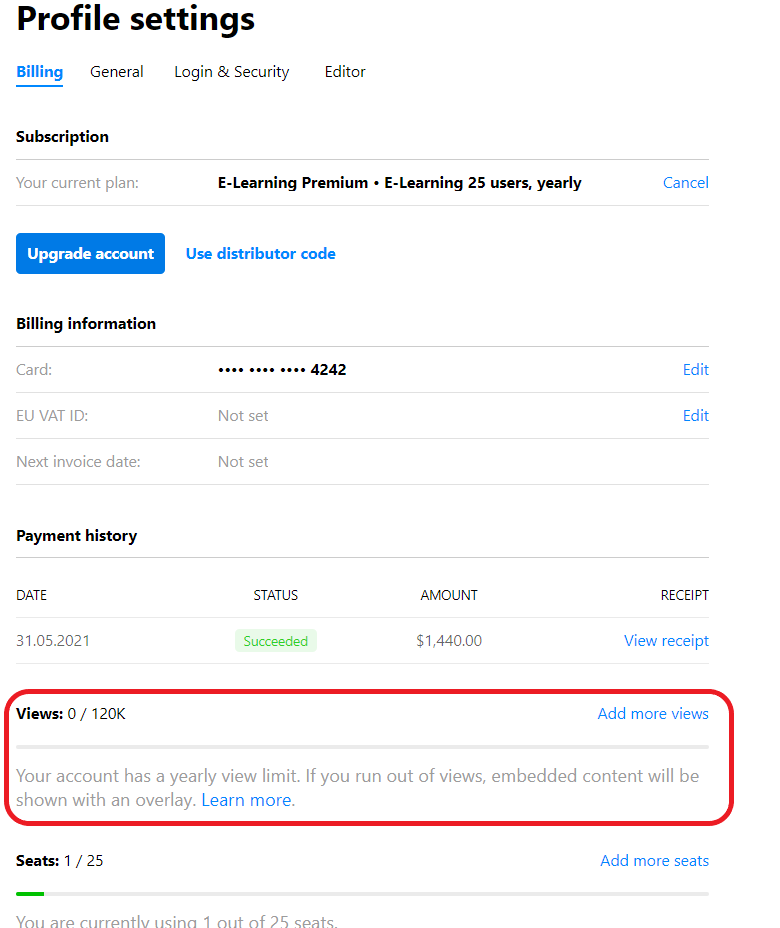Click the Upgrade account button

click(91, 253)
